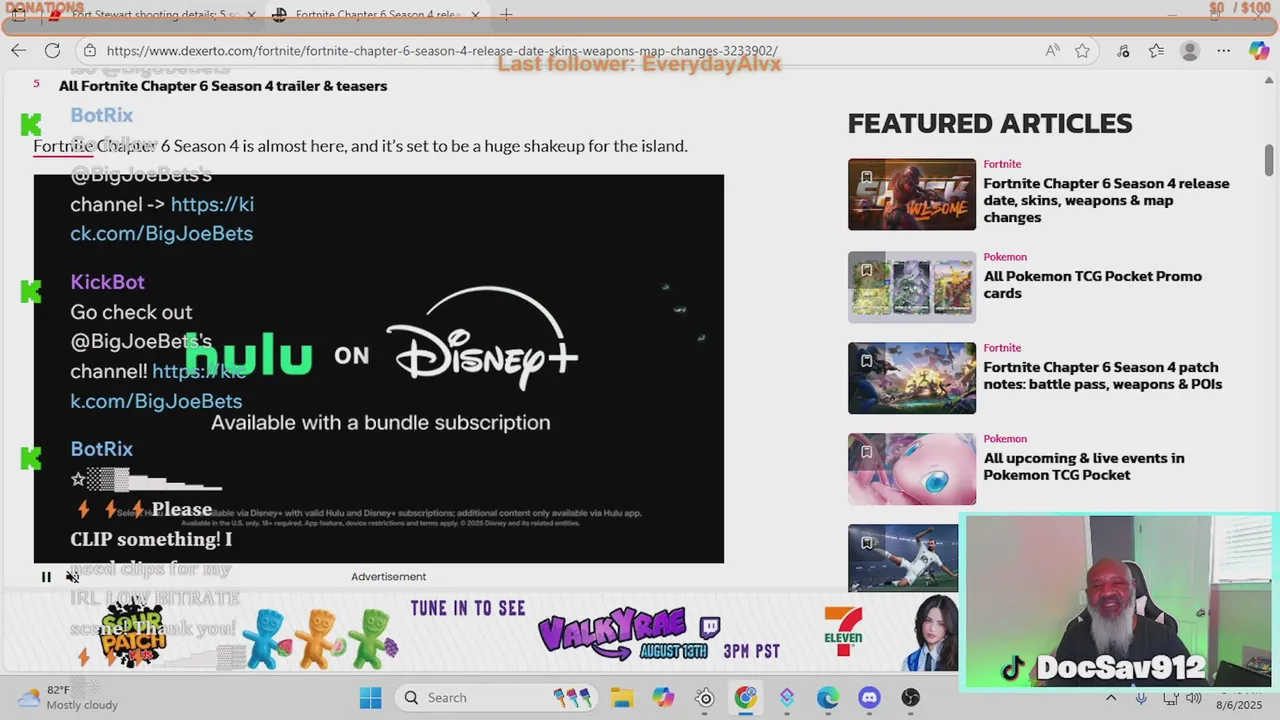Open the Fortnite patch notes thumbnail

click(x=912, y=378)
